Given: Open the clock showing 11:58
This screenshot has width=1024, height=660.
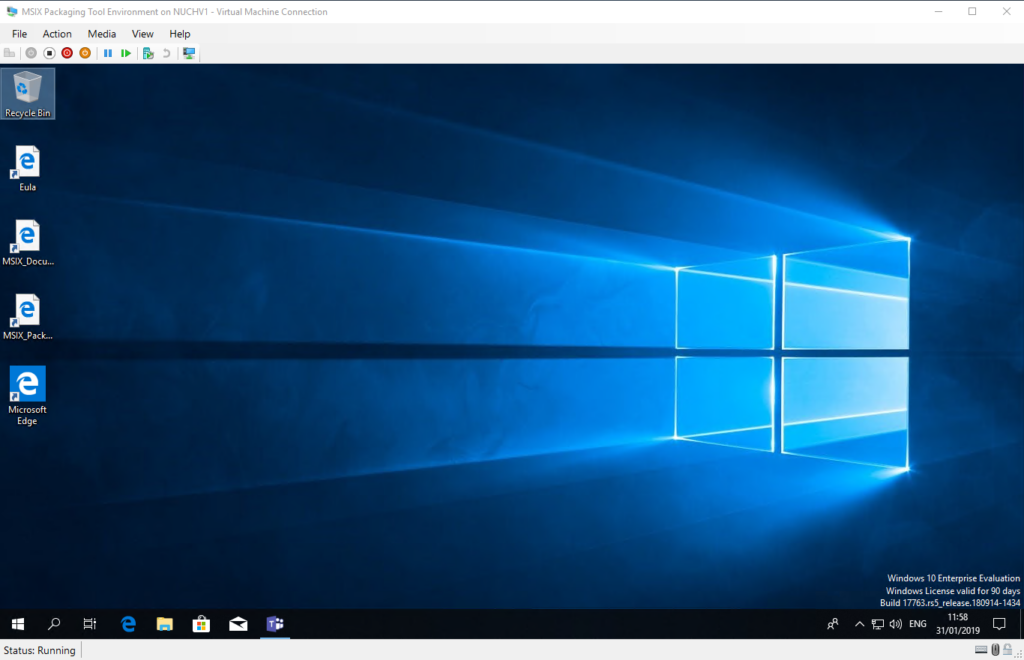Looking at the screenshot, I should pos(957,623).
